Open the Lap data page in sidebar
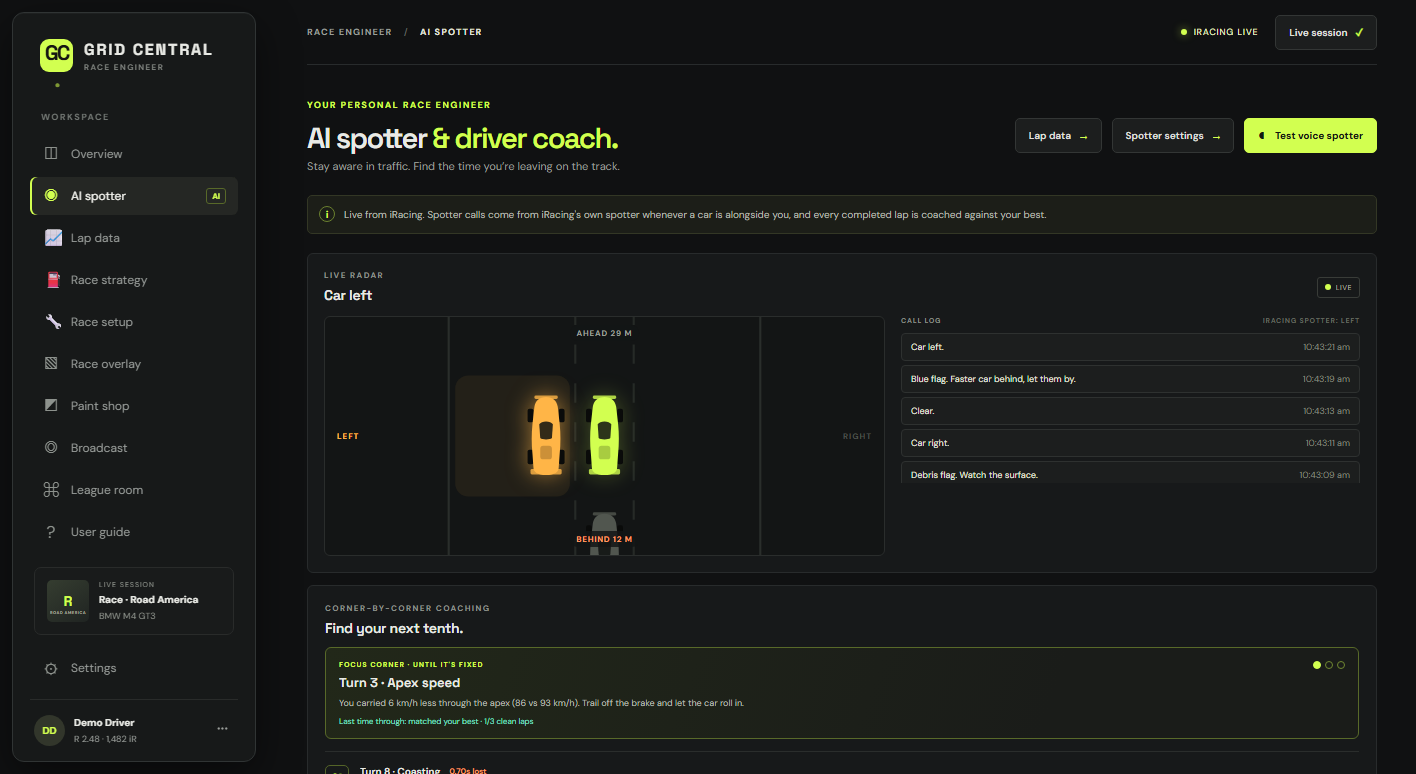Image resolution: width=1416 pixels, height=774 pixels. (x=134, y=238)
